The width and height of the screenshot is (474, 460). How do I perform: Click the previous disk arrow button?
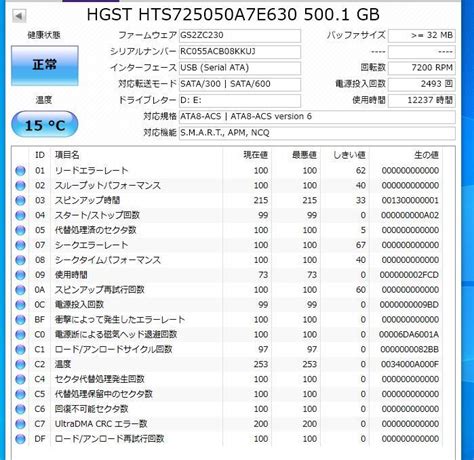tap(19, 16)
